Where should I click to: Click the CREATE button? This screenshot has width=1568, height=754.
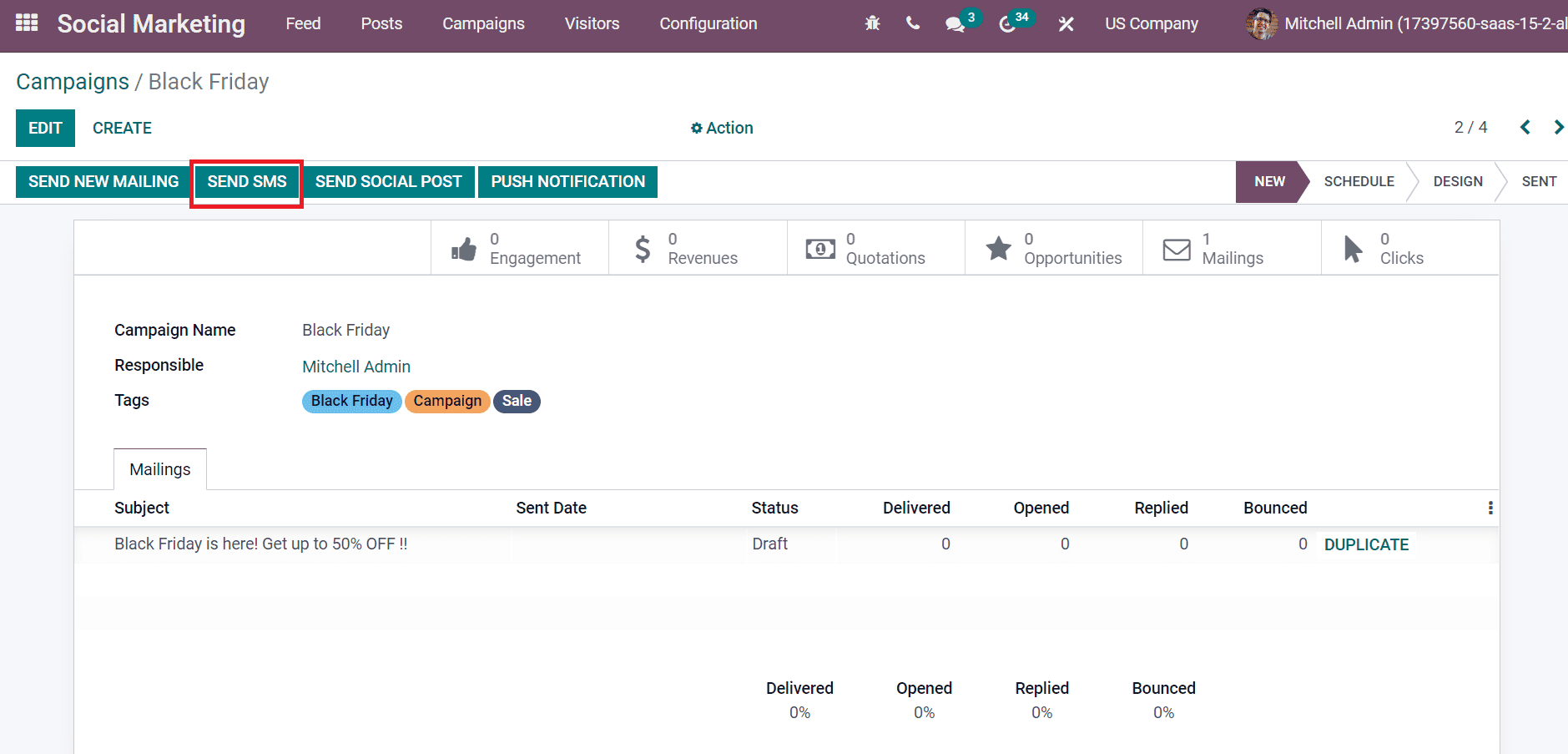click(x=122, y=128)
